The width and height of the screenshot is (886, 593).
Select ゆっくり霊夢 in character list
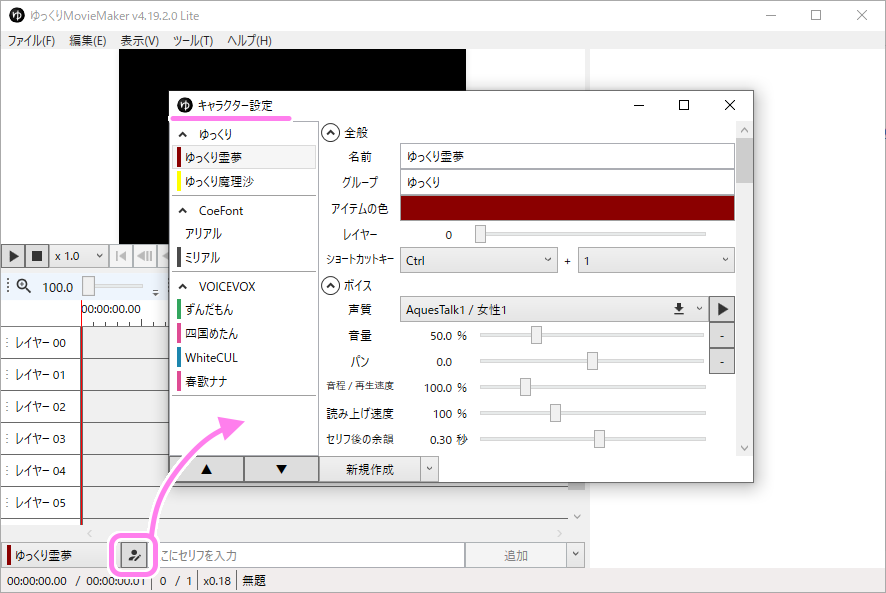pos(244,157)
